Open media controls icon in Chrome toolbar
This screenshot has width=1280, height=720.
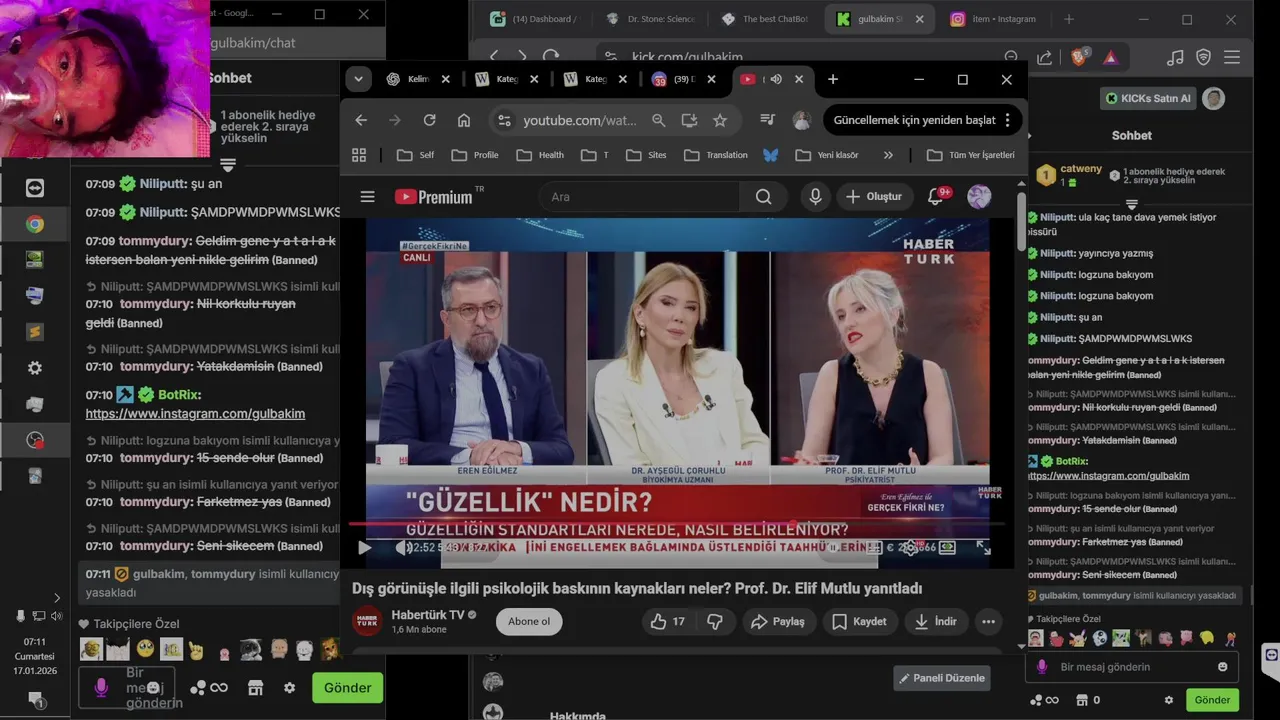[767, 120]
